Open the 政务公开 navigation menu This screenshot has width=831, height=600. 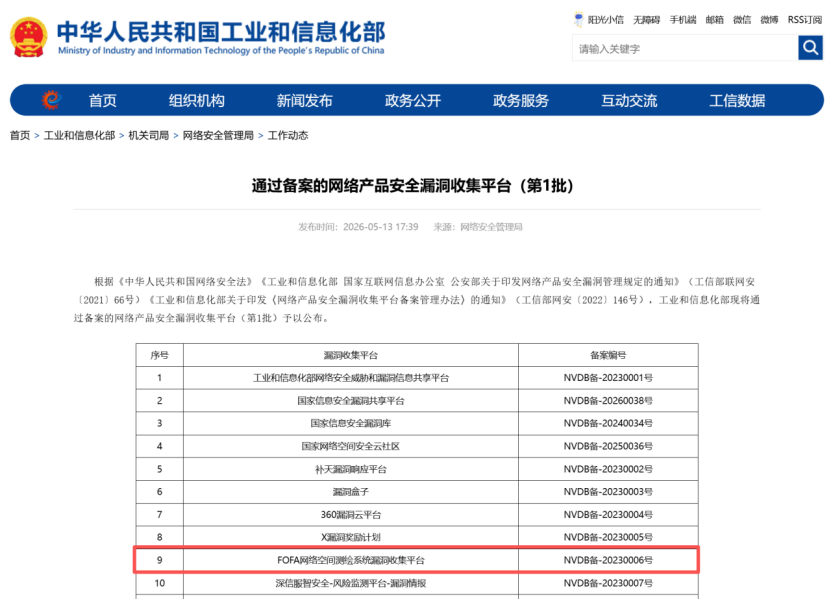coord(413,100)
